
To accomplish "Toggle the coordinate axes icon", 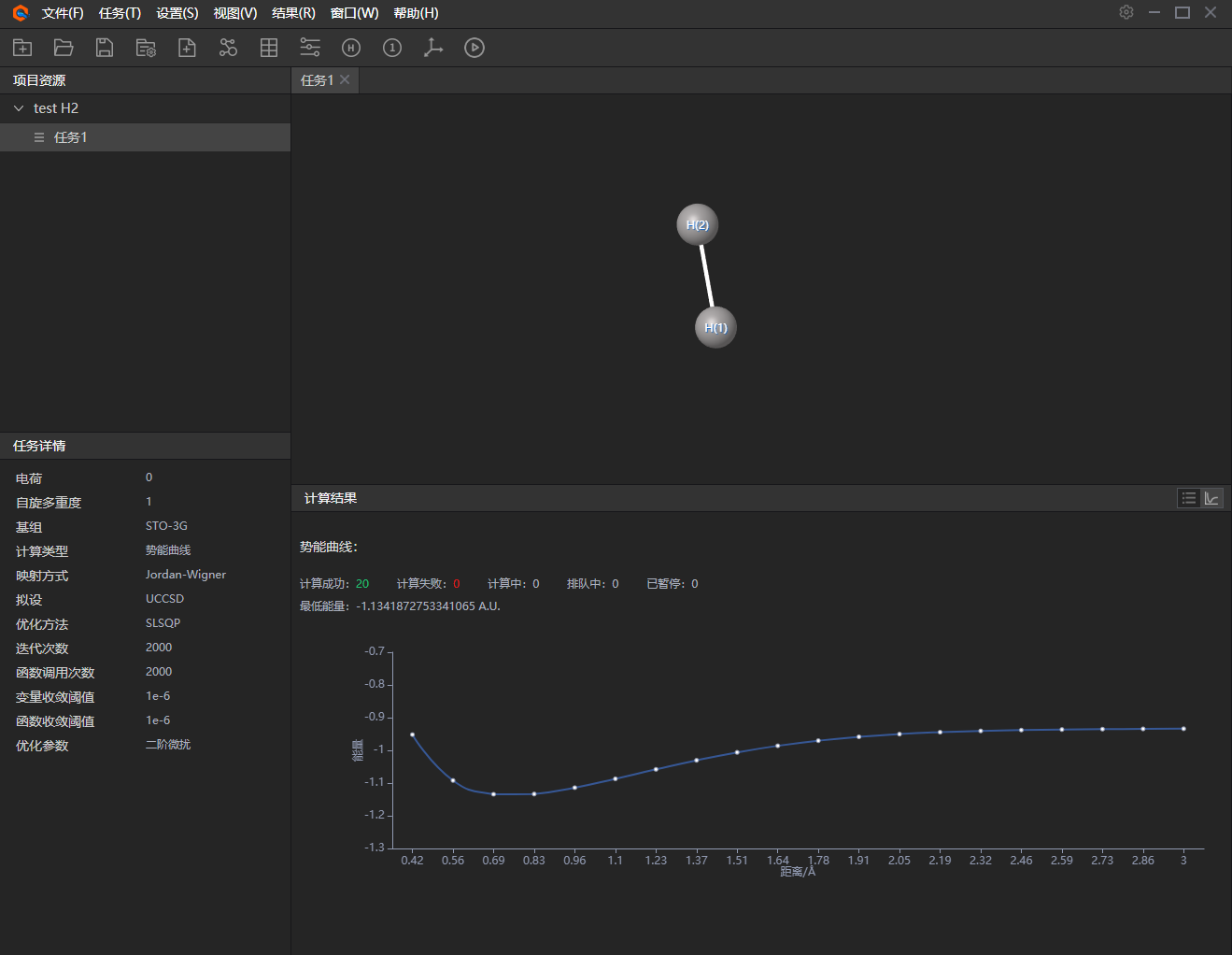I will 433,48.
